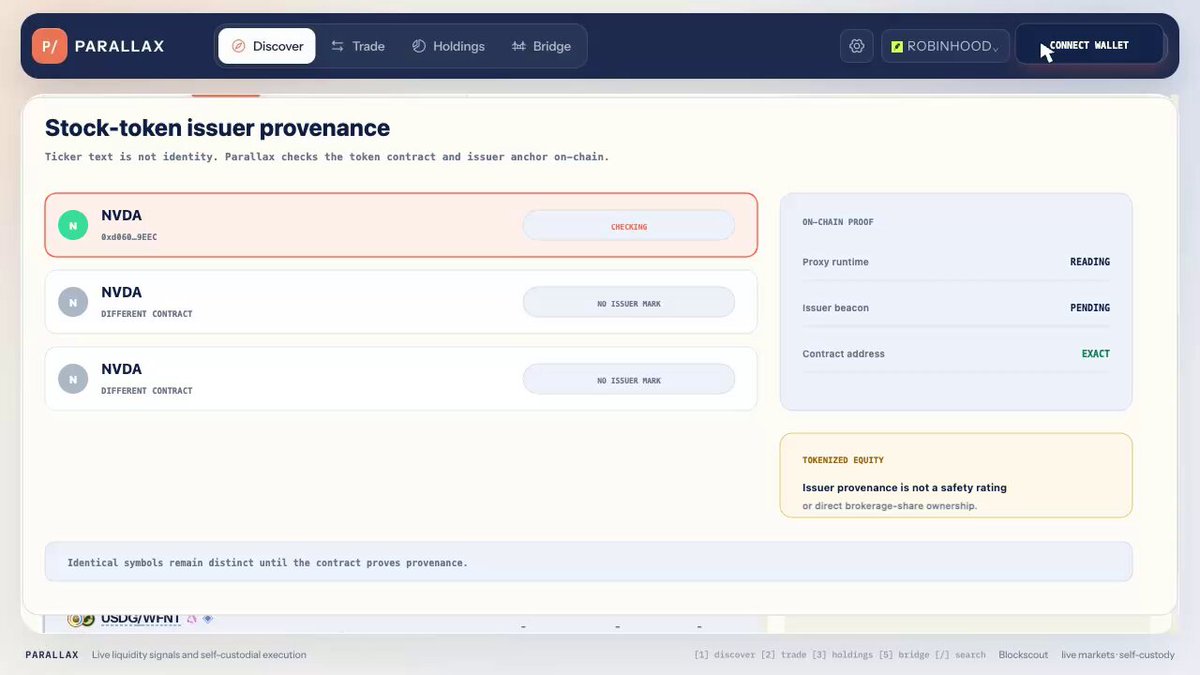Open the Blockscout link in the footer

pos(1023,655)
